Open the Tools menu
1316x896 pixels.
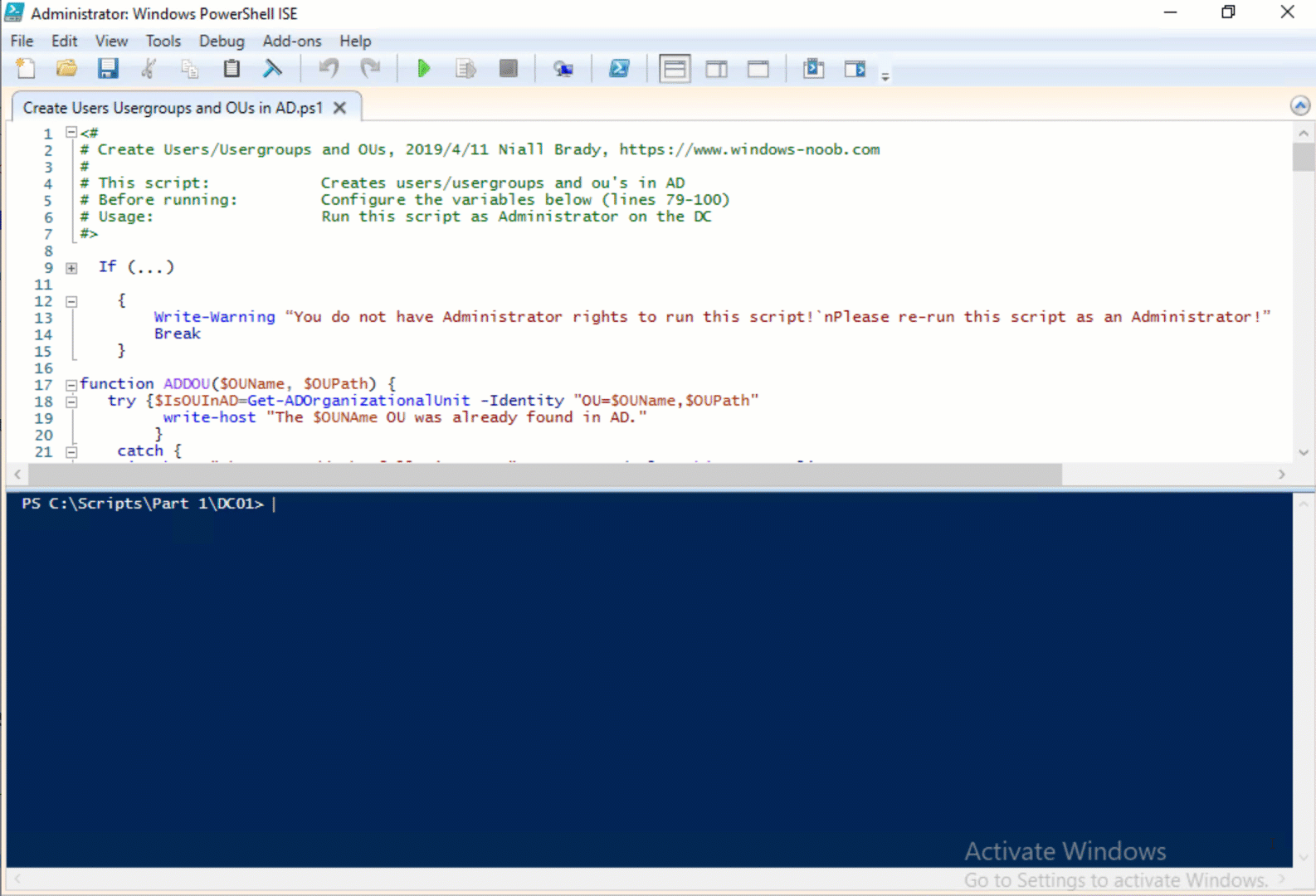(x=163, y=41)
